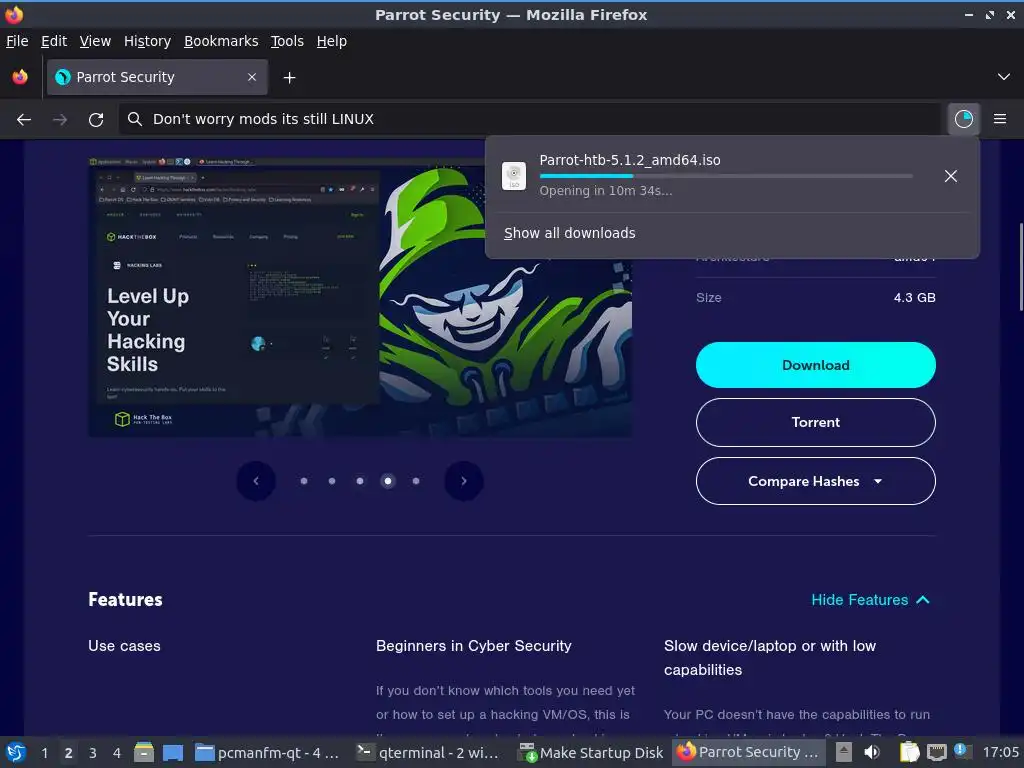
Task: Go back to the previous page
Action: [x=24, y=120]
